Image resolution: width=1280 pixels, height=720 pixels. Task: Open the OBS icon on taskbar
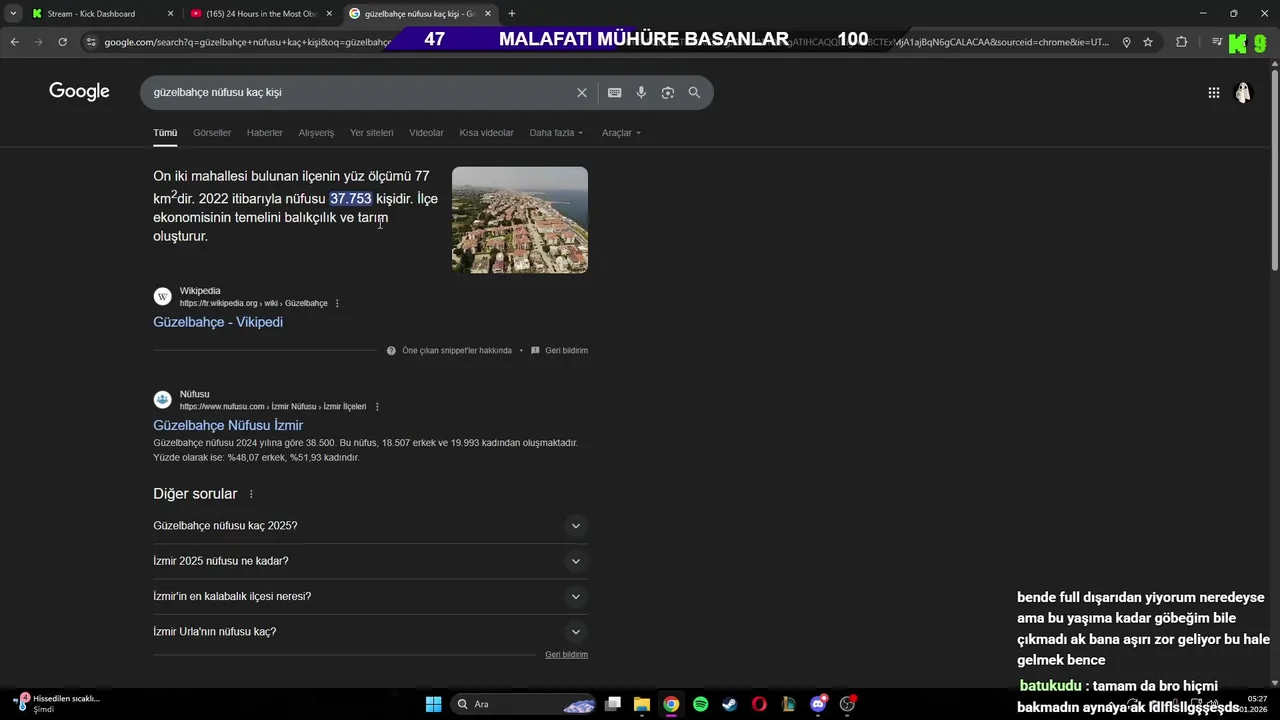(848, 704)
